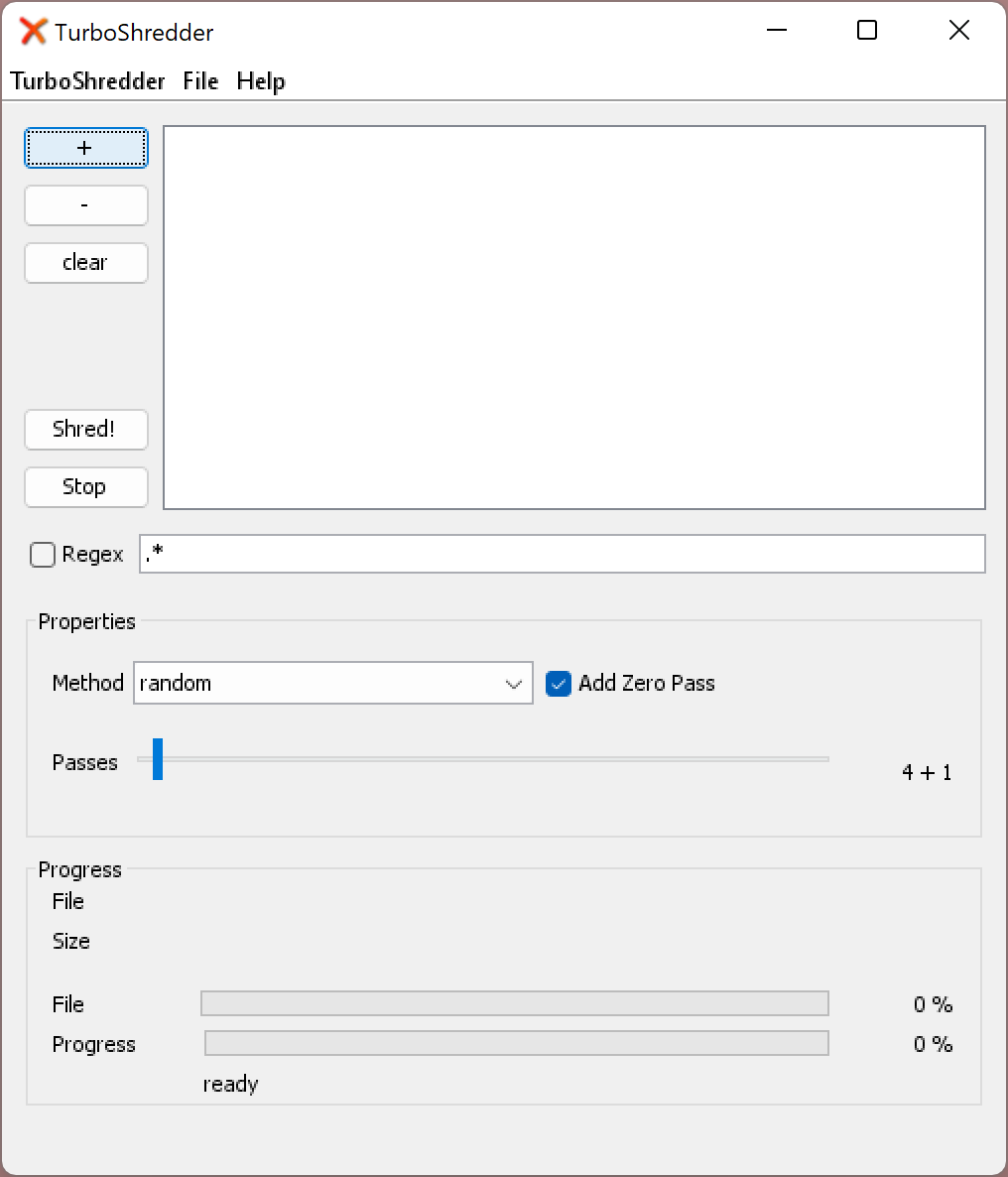Image resolution: width=1008 pixels, height=1177 pixels.
Task: Open the File menu
Action: pyautogui.click(x=200, y=81)
